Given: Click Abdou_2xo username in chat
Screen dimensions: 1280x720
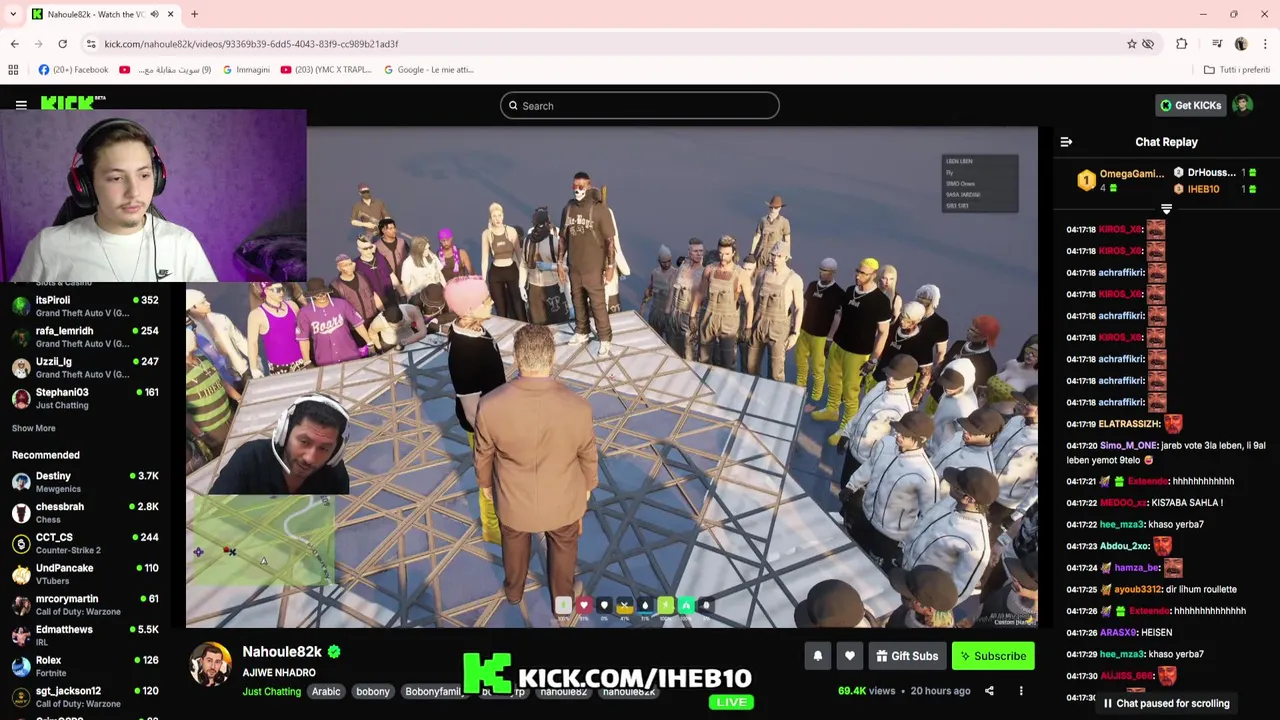Looking at the screenshot, I should [1124, 546].
